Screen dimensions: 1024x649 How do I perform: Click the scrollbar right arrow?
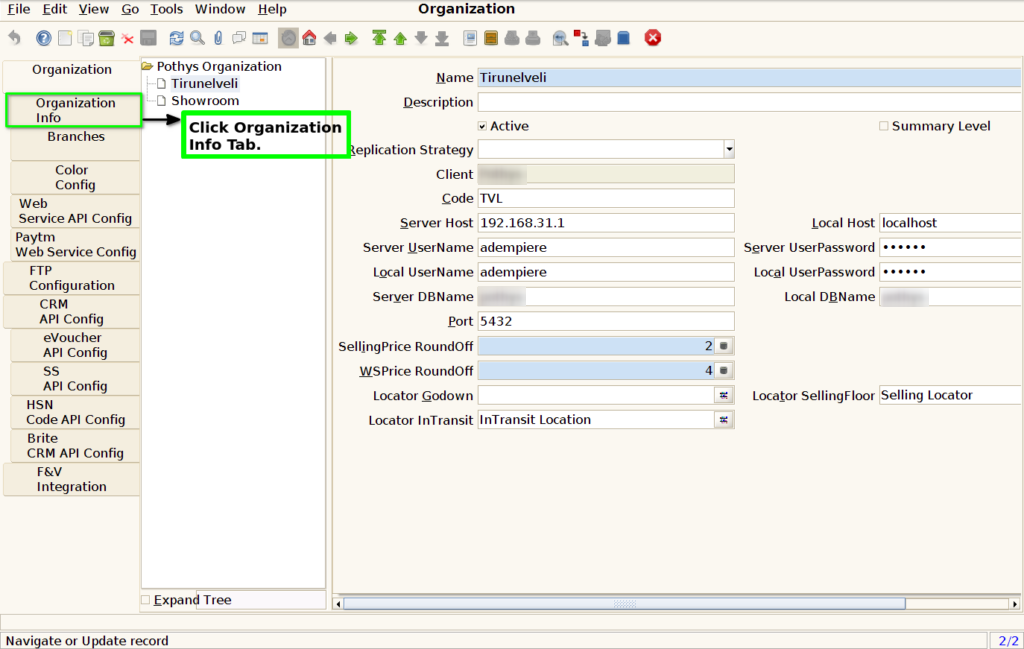point(1015,604)
